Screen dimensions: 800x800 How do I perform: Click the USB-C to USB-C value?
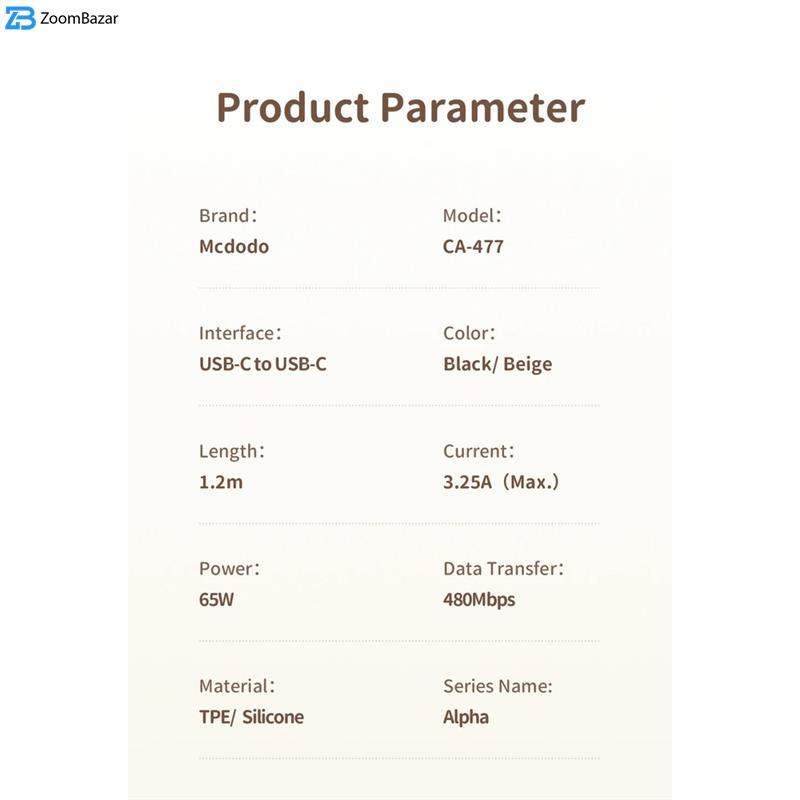pyautogui.click(x=263, y=364)
